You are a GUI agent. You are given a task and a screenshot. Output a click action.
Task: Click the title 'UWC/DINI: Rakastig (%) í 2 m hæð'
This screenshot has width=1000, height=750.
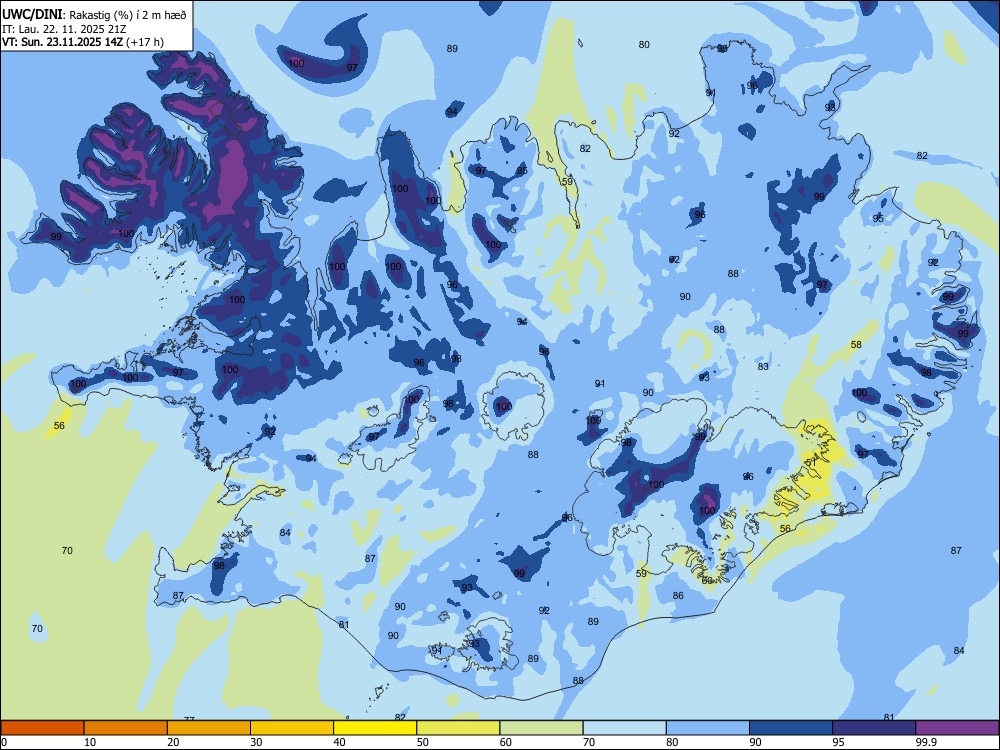[94, 15]
